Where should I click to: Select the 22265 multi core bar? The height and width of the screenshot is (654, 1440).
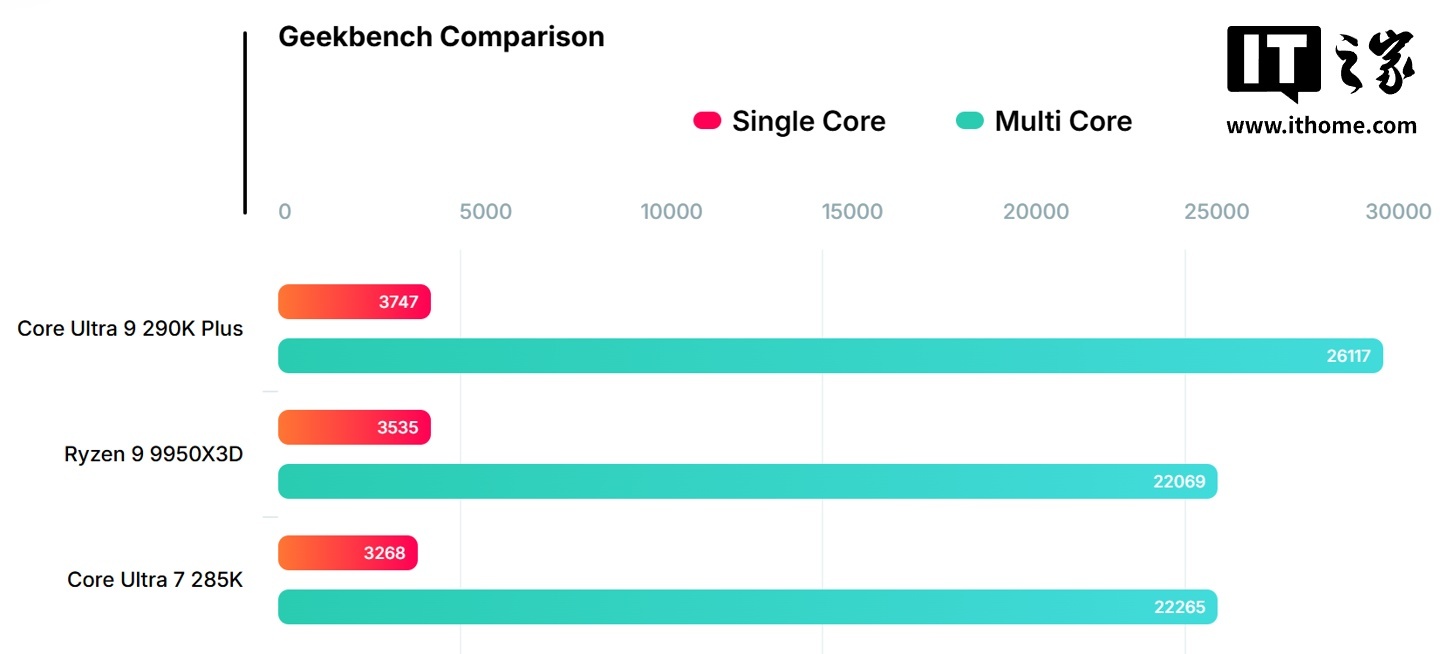pos(747,608)
